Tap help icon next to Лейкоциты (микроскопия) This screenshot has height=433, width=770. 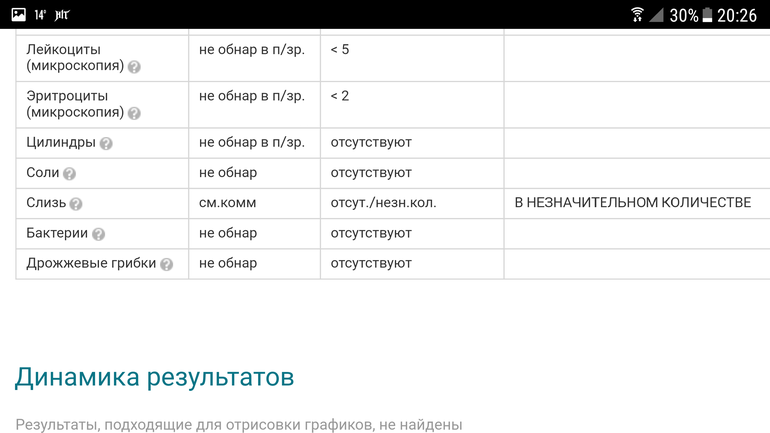click(x=134, y=67)
